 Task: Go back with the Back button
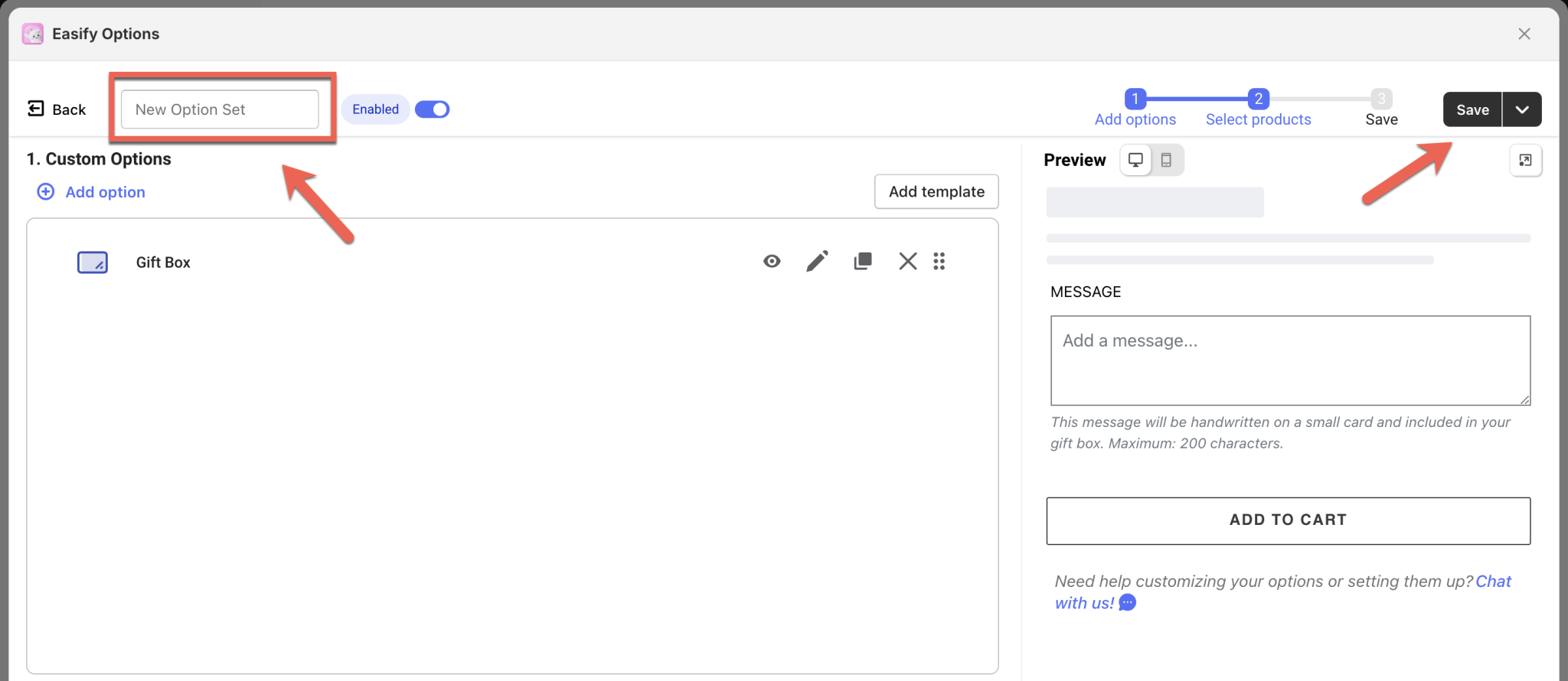tap(57, 109)
